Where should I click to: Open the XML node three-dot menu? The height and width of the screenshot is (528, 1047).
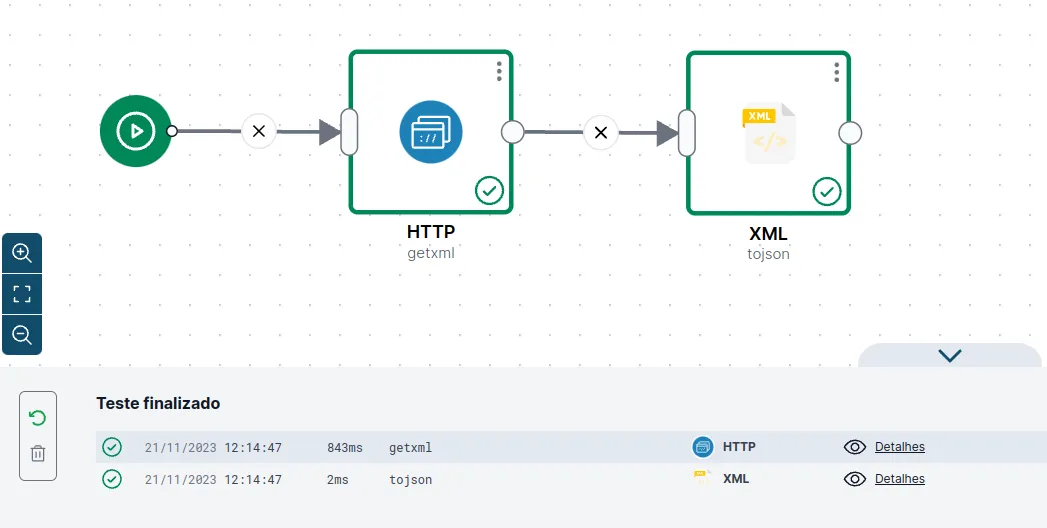[837, 72]
